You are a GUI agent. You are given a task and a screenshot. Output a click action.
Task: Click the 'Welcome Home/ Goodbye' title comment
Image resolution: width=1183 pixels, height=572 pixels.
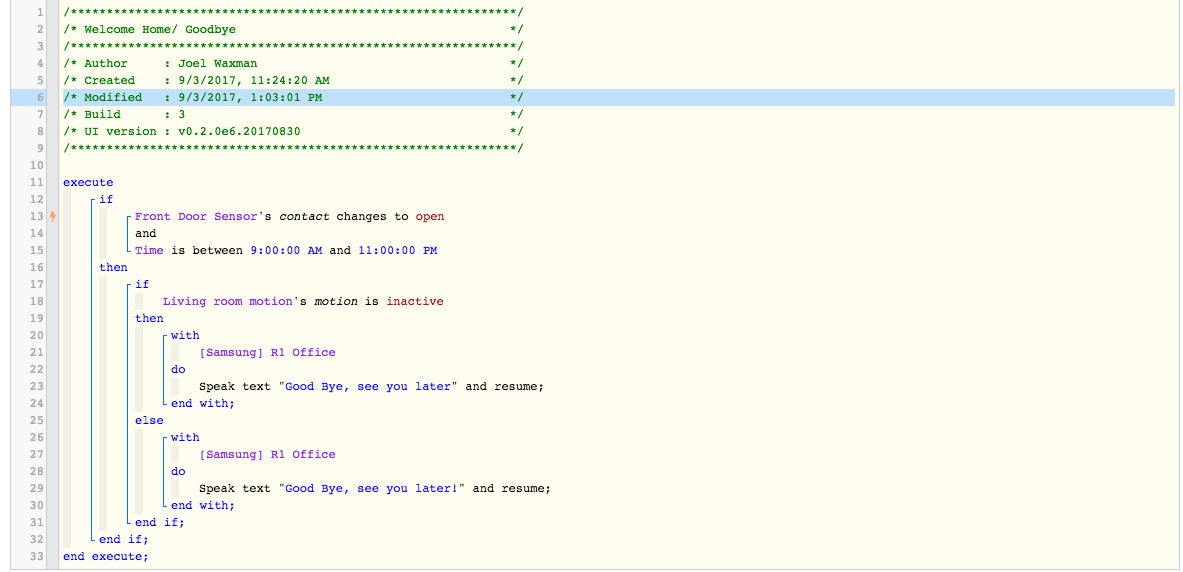(x=293, y=29)
